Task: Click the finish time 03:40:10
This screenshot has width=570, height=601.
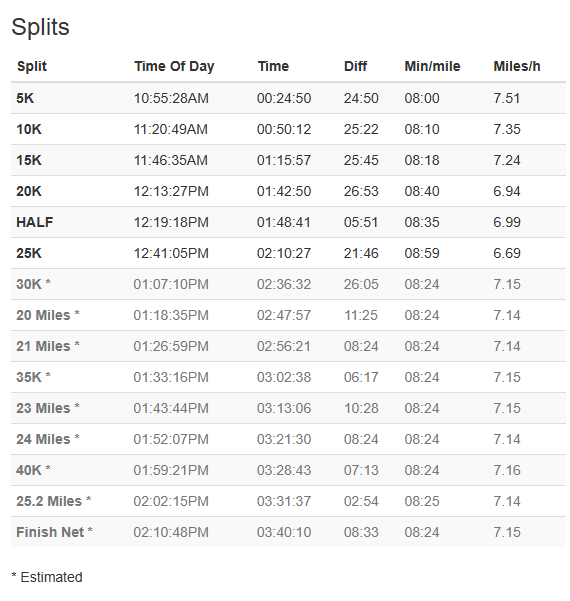Action: click(284, 532)
